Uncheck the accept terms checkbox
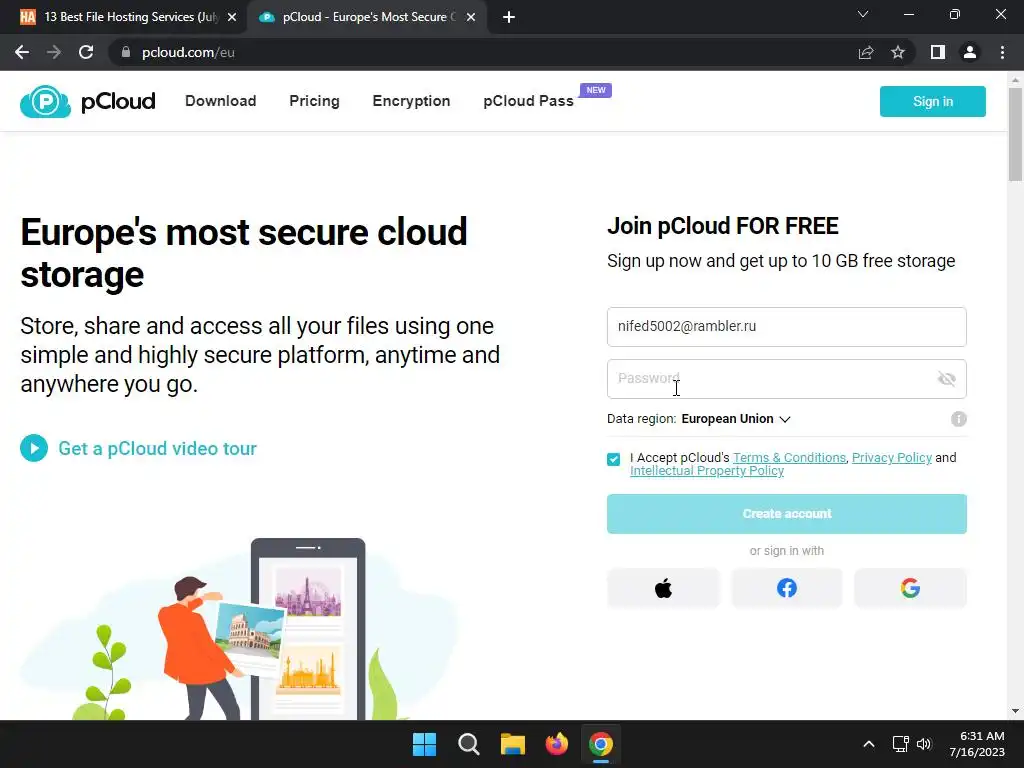The width and height of the screenshot is (1024, 768). (x=613, y=459)
